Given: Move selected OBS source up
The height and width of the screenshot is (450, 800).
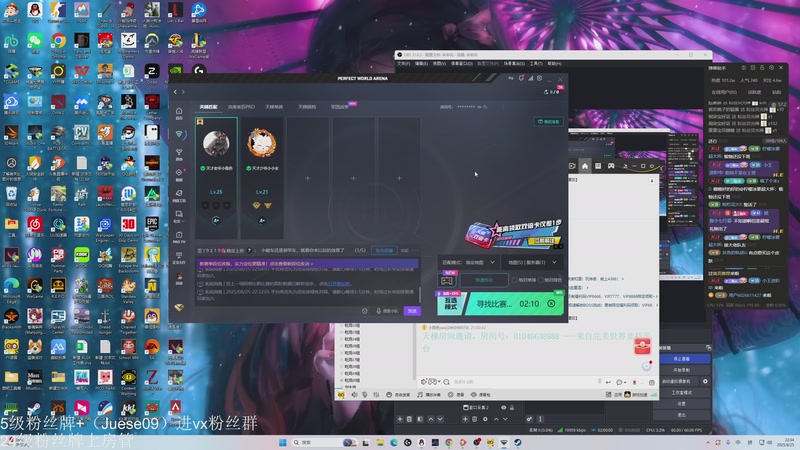Looking at the screenshot, I should (495, 419).
